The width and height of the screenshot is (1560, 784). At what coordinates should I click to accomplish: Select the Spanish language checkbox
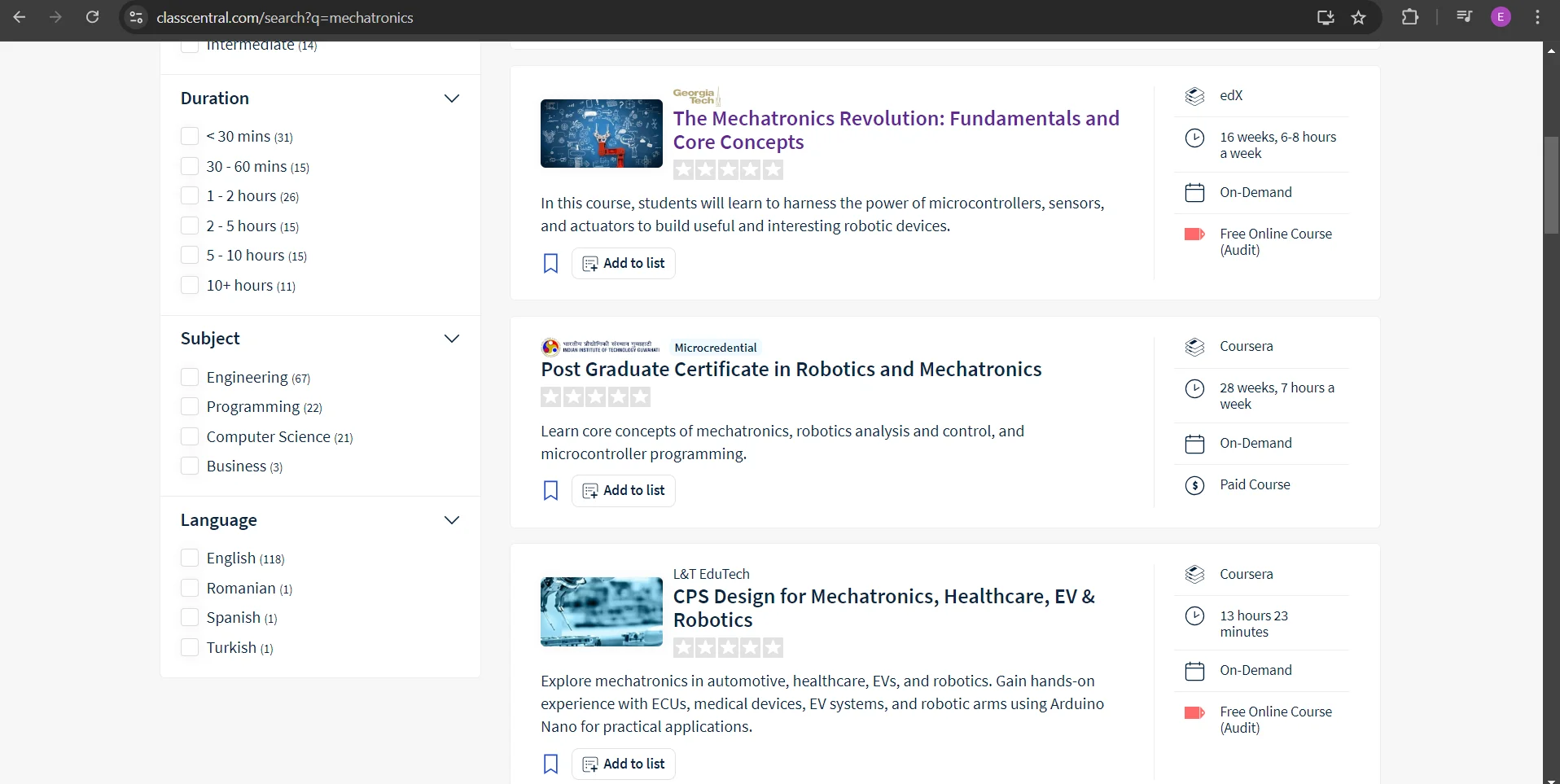coord(190,617)
